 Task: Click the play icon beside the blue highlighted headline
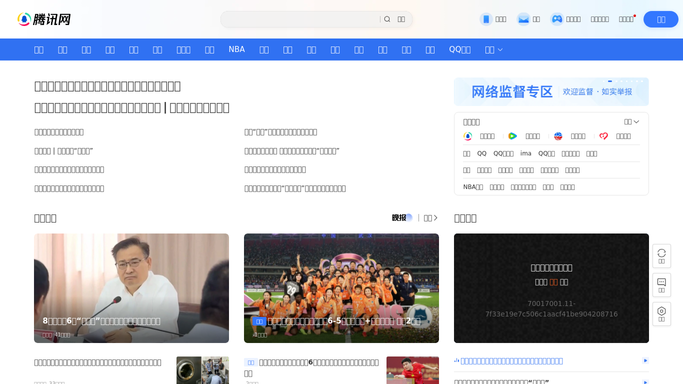tap(646, 360)
